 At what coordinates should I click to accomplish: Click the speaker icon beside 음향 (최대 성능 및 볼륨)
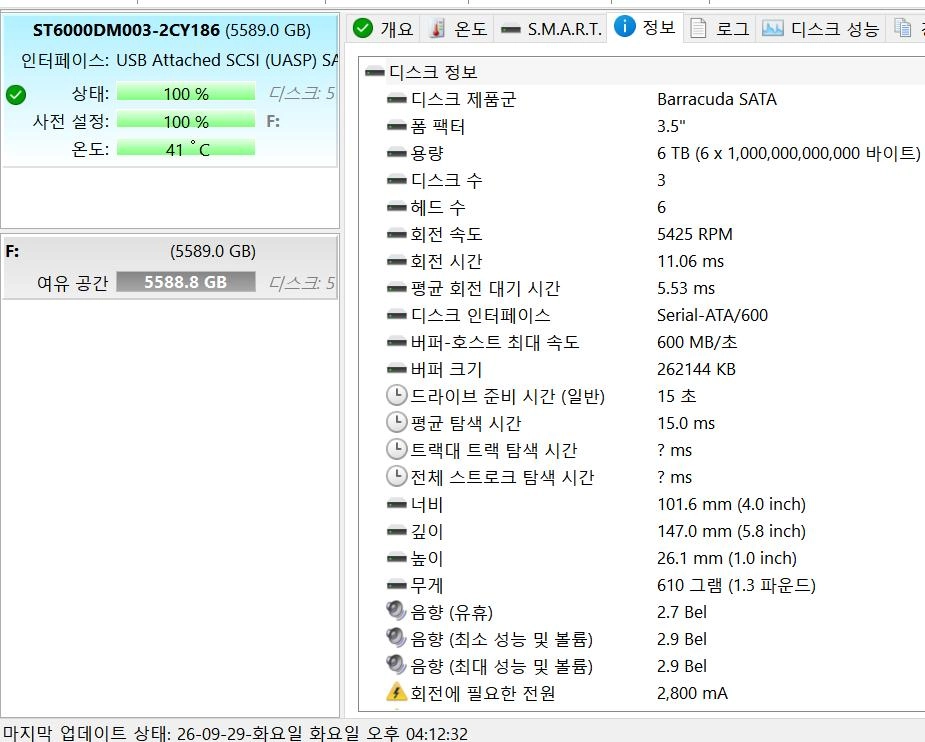click(x=396, y=665)
